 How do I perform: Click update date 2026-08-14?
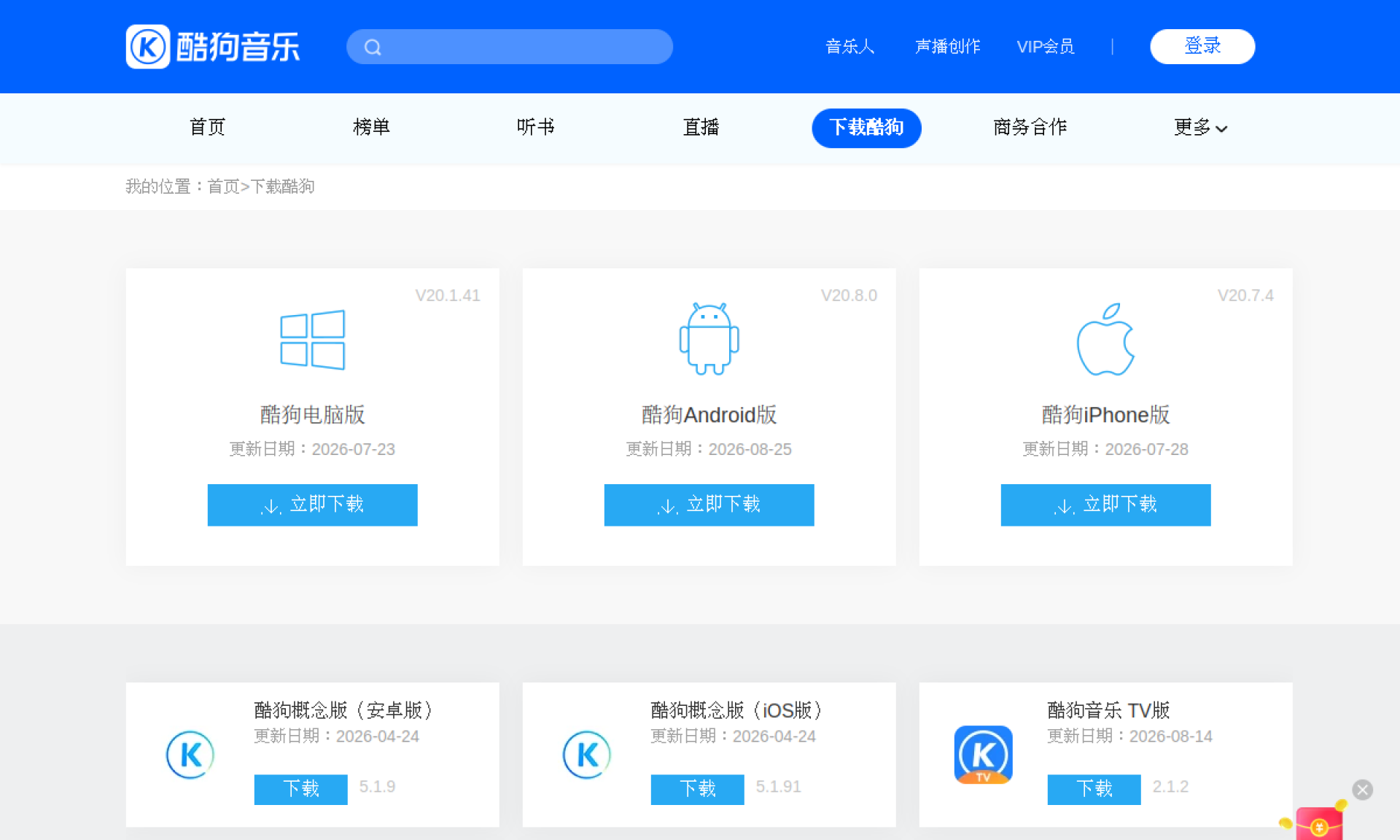tap(1171, 736)
